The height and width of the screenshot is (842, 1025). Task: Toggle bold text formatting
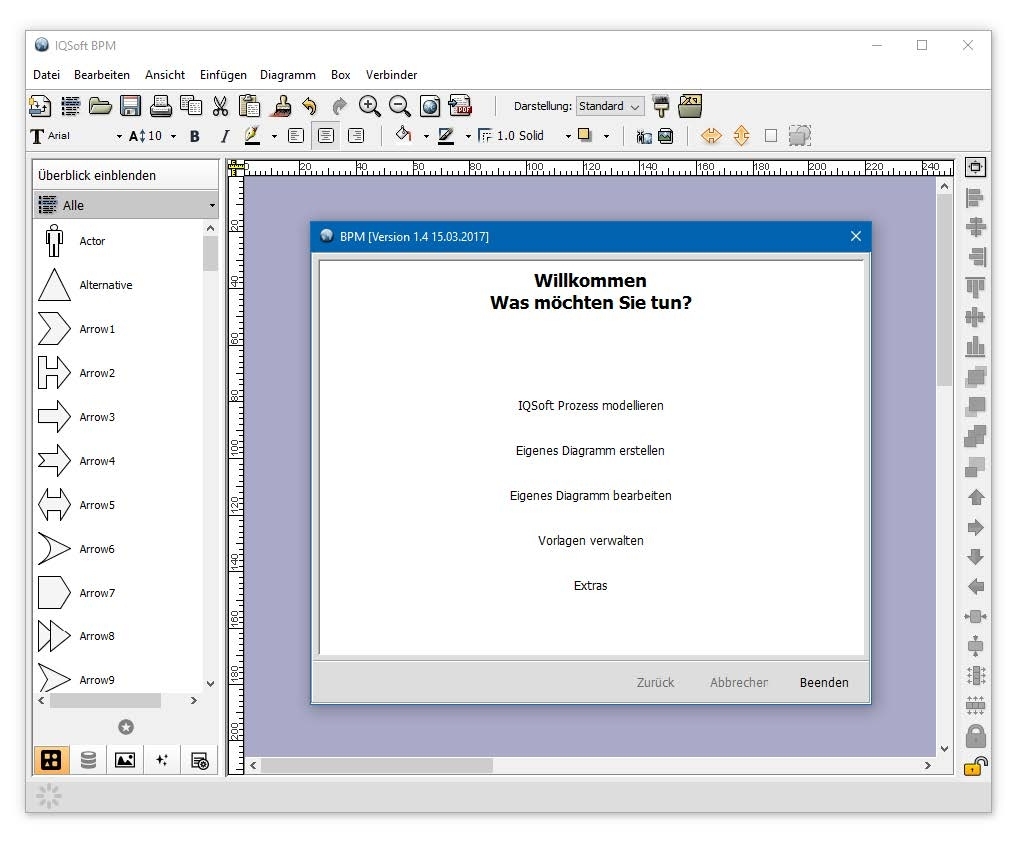tap(195, 136)
